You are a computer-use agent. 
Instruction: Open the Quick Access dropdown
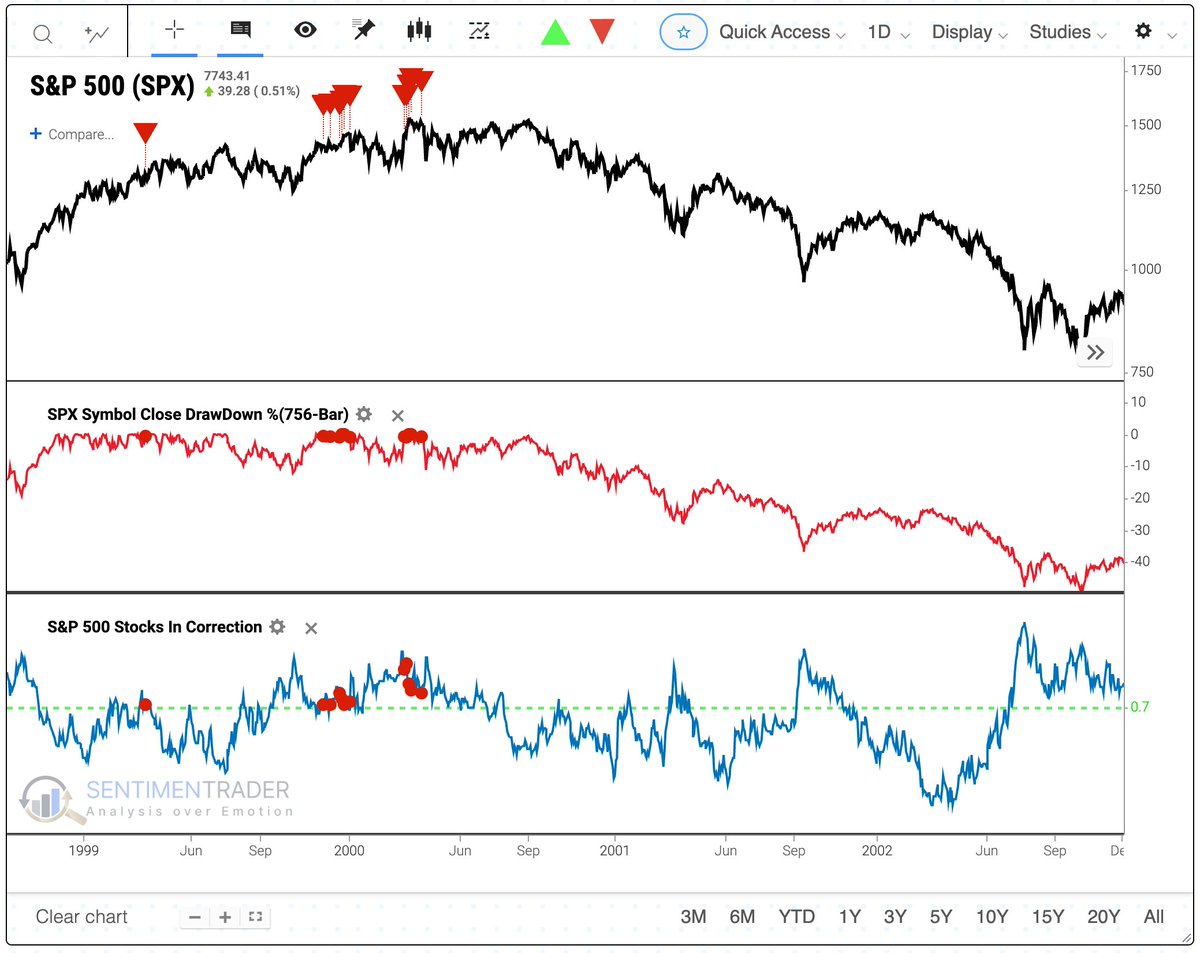point(782,32)
